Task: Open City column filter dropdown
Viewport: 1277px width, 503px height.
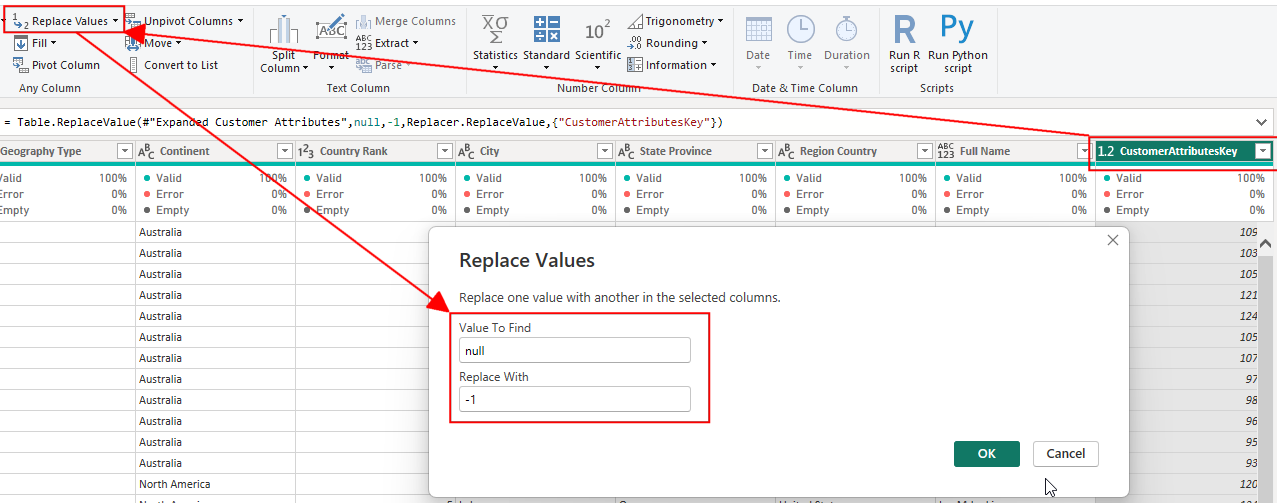Action: tap(605, 151)
